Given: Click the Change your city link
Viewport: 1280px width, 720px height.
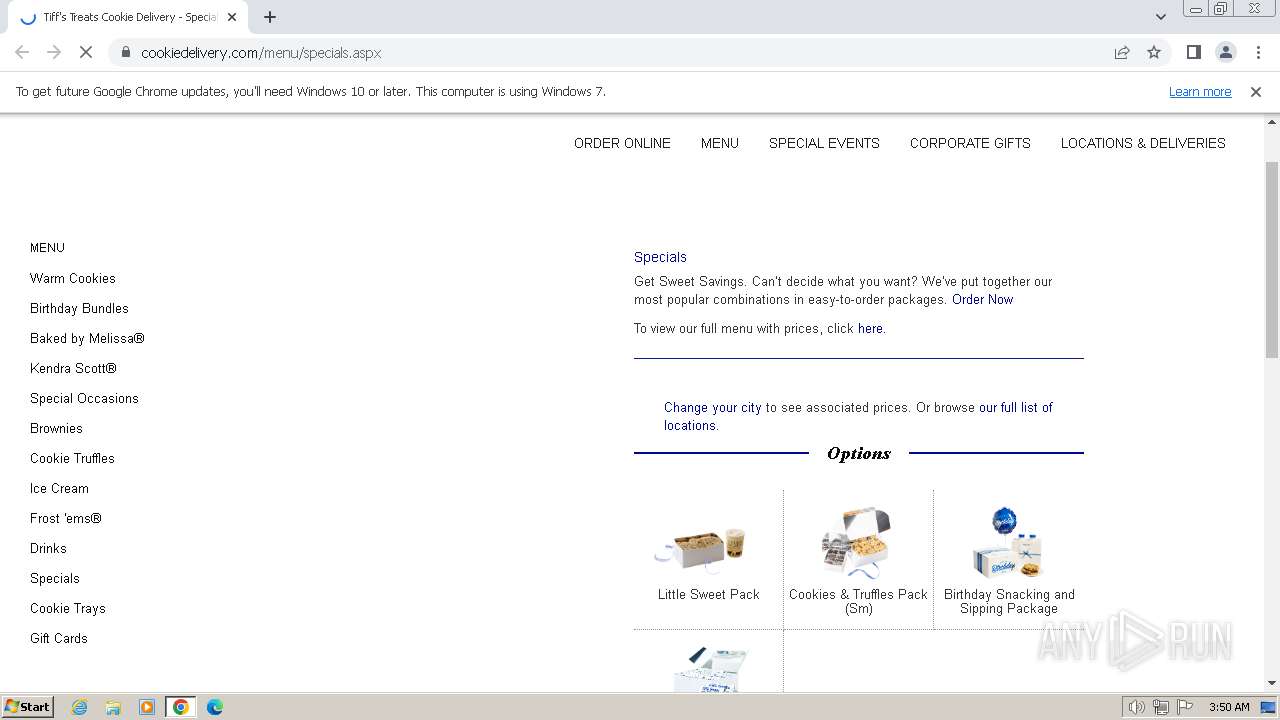Looking at the screenshot, I should 712,407.
